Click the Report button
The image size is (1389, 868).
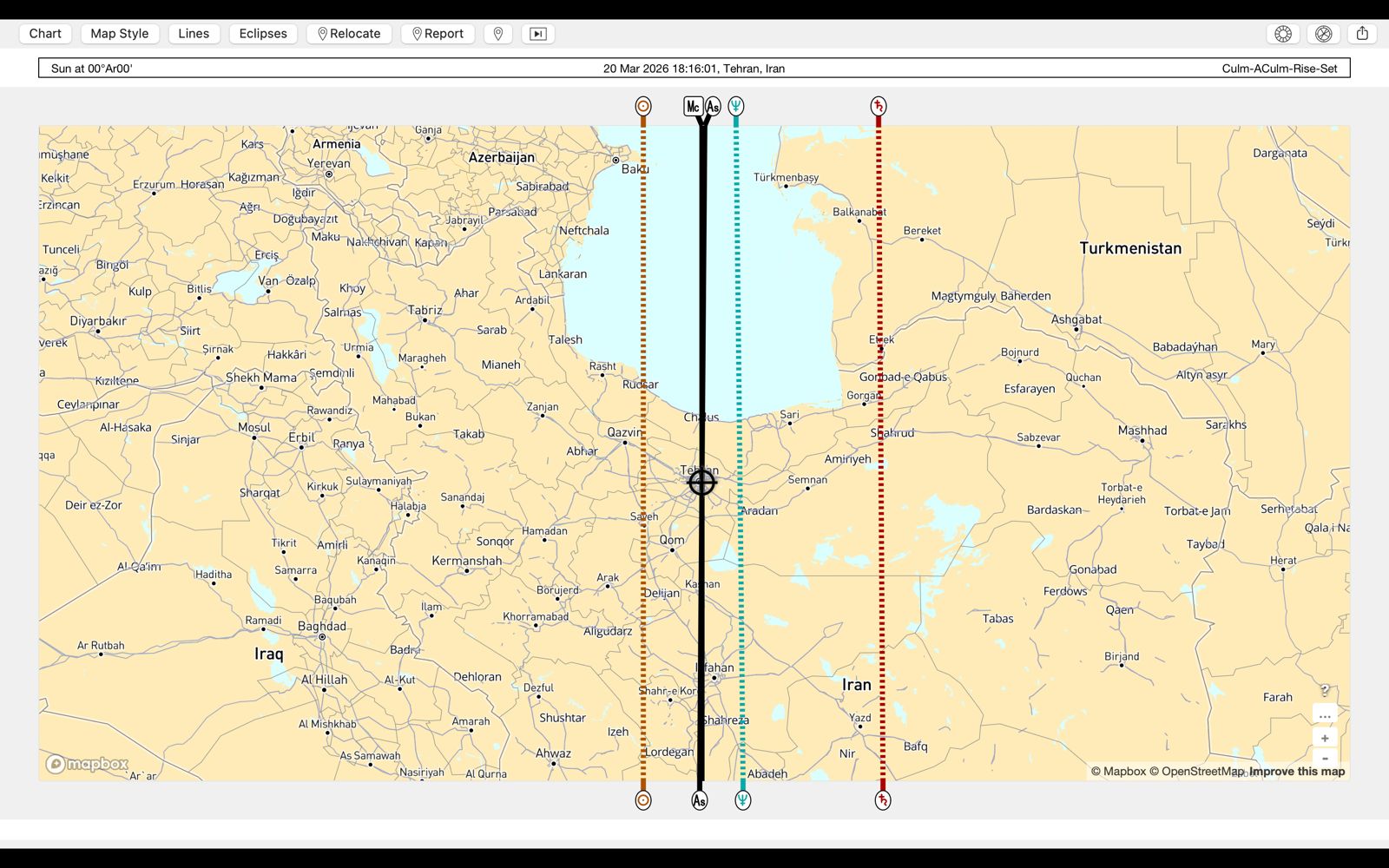click(438, 34)
